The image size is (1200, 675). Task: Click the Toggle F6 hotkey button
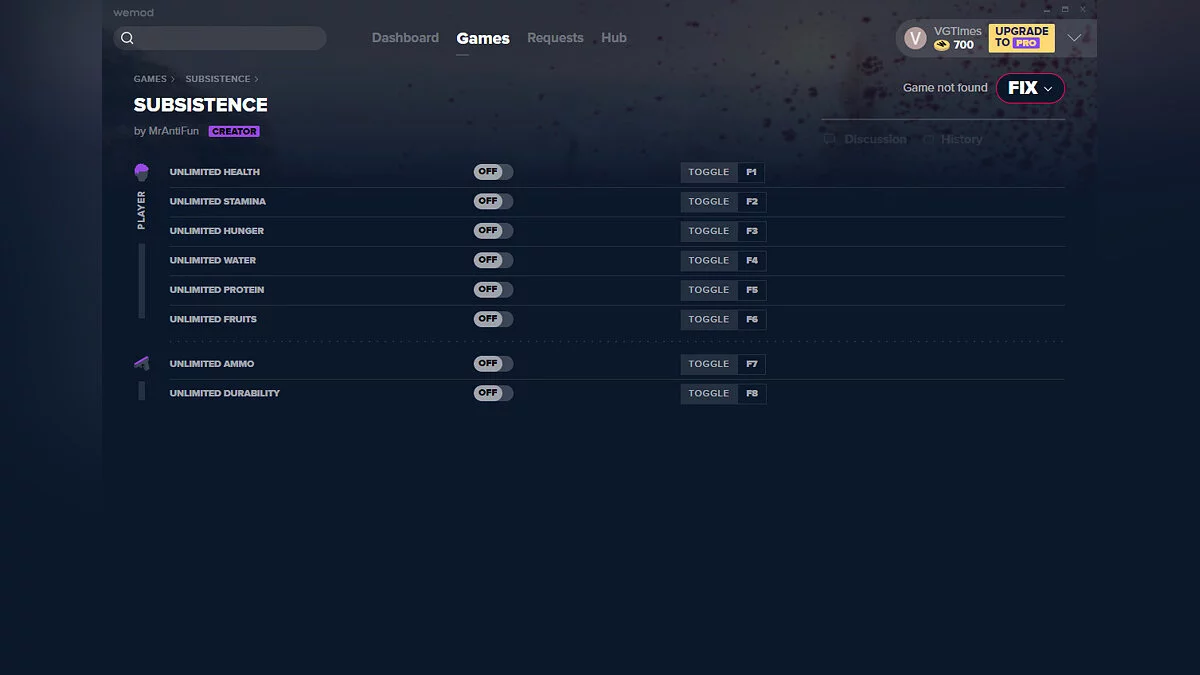tap(723, 319)
